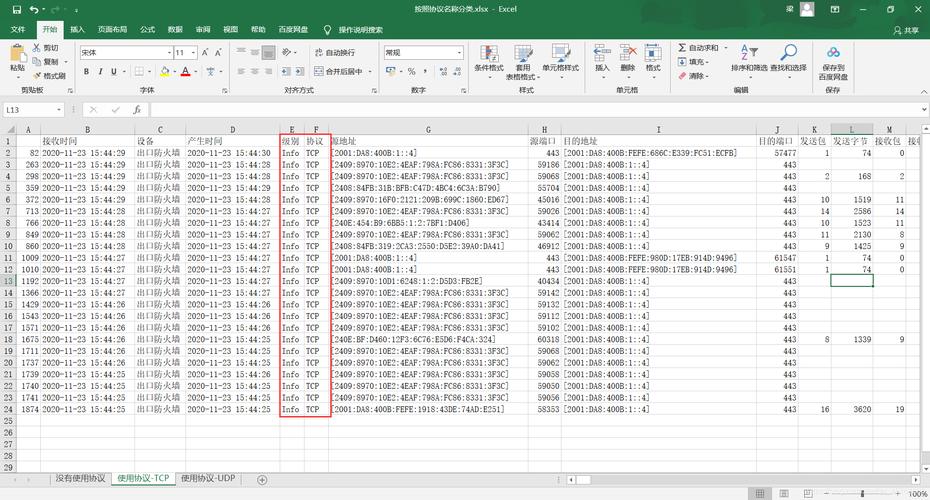Click the Insert Function fx icon
Image resolution: width=930 pixels, height=500 pixels.
point(137,110)
